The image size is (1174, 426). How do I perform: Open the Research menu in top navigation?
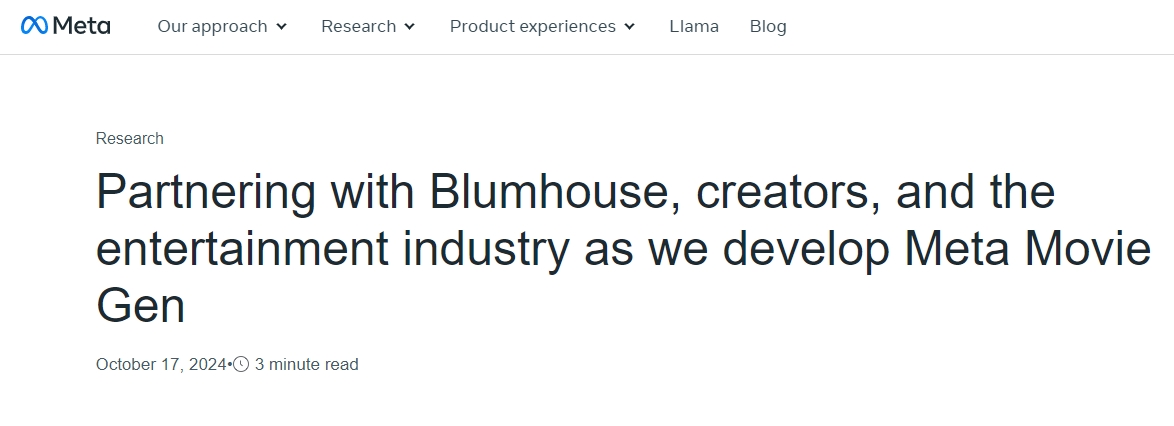tap(358, 26)
